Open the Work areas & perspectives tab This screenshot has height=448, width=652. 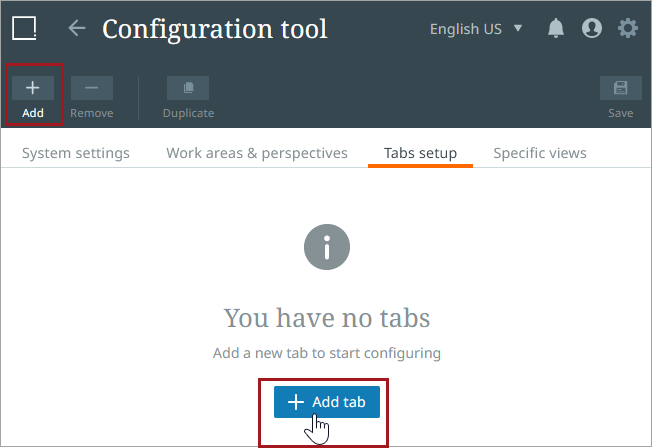click(257, 153)
